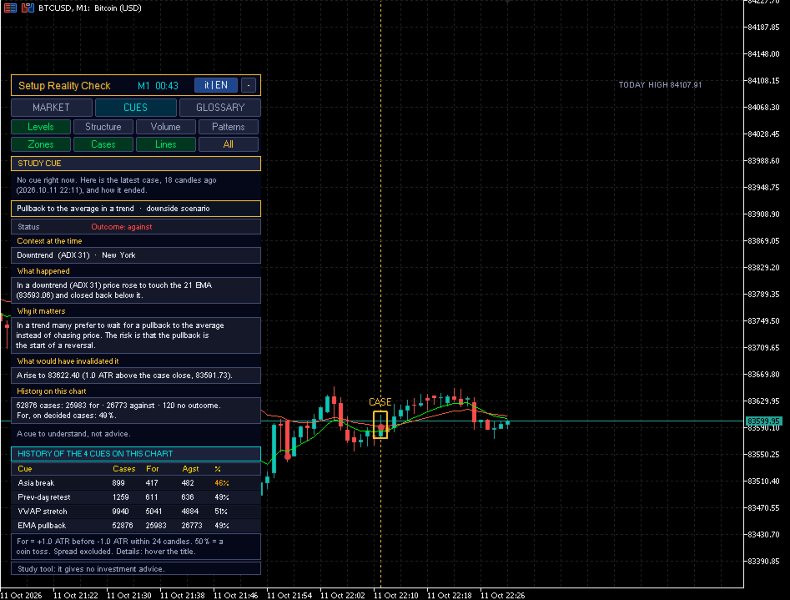The width and height of the screenshot is (790, 600).
Task: Click the 84108.15 price axis label
Action: click(x=763, y=81)
